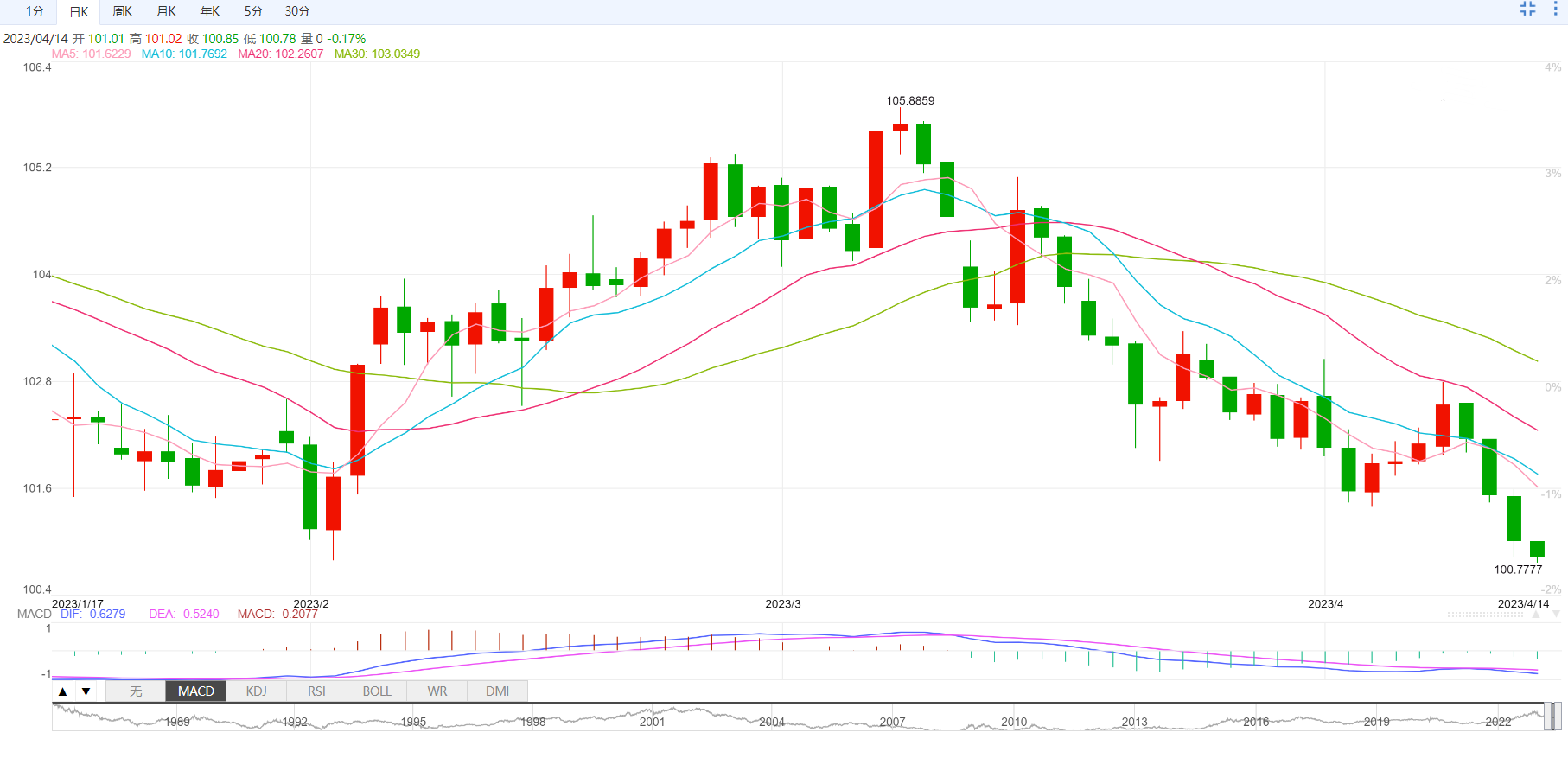
Task: Click the 105.8859 high price annotation
Action: click(x=910, y=100)
